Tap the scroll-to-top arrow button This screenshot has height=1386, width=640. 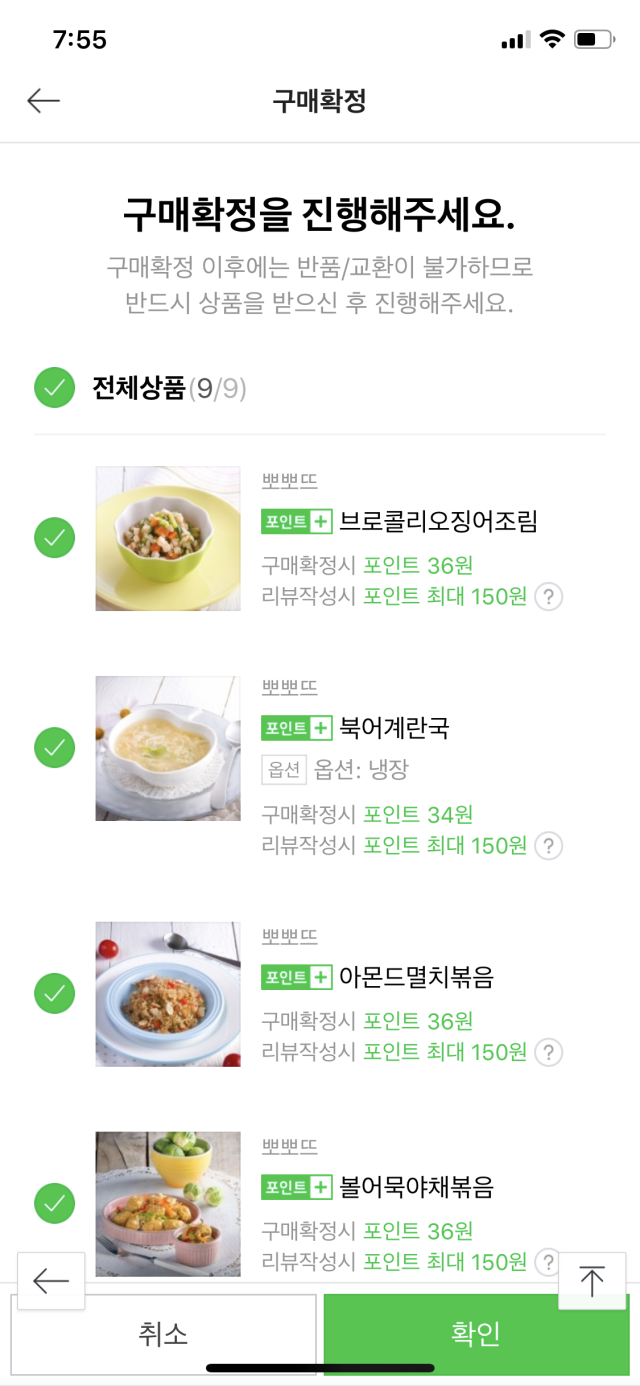(592, 1281)
